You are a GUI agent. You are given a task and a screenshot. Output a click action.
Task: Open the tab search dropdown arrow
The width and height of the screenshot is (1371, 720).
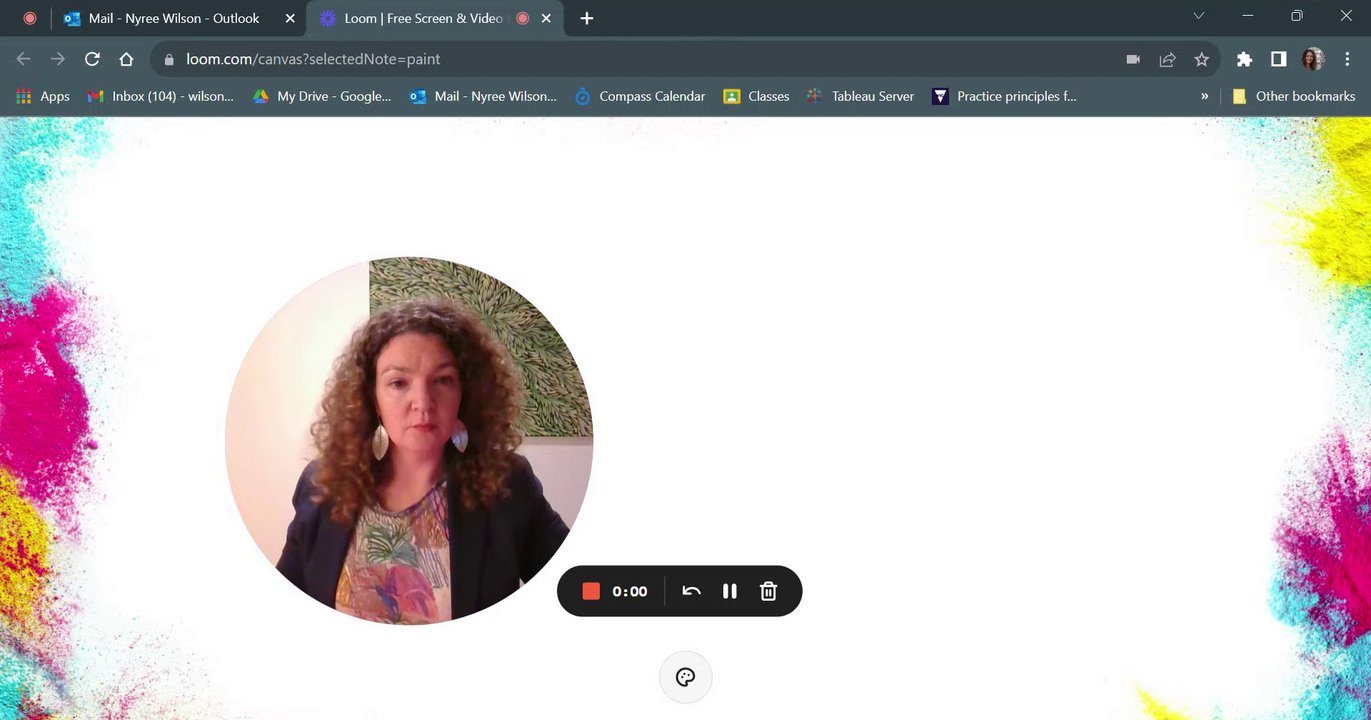click(x=1199, y=15)
